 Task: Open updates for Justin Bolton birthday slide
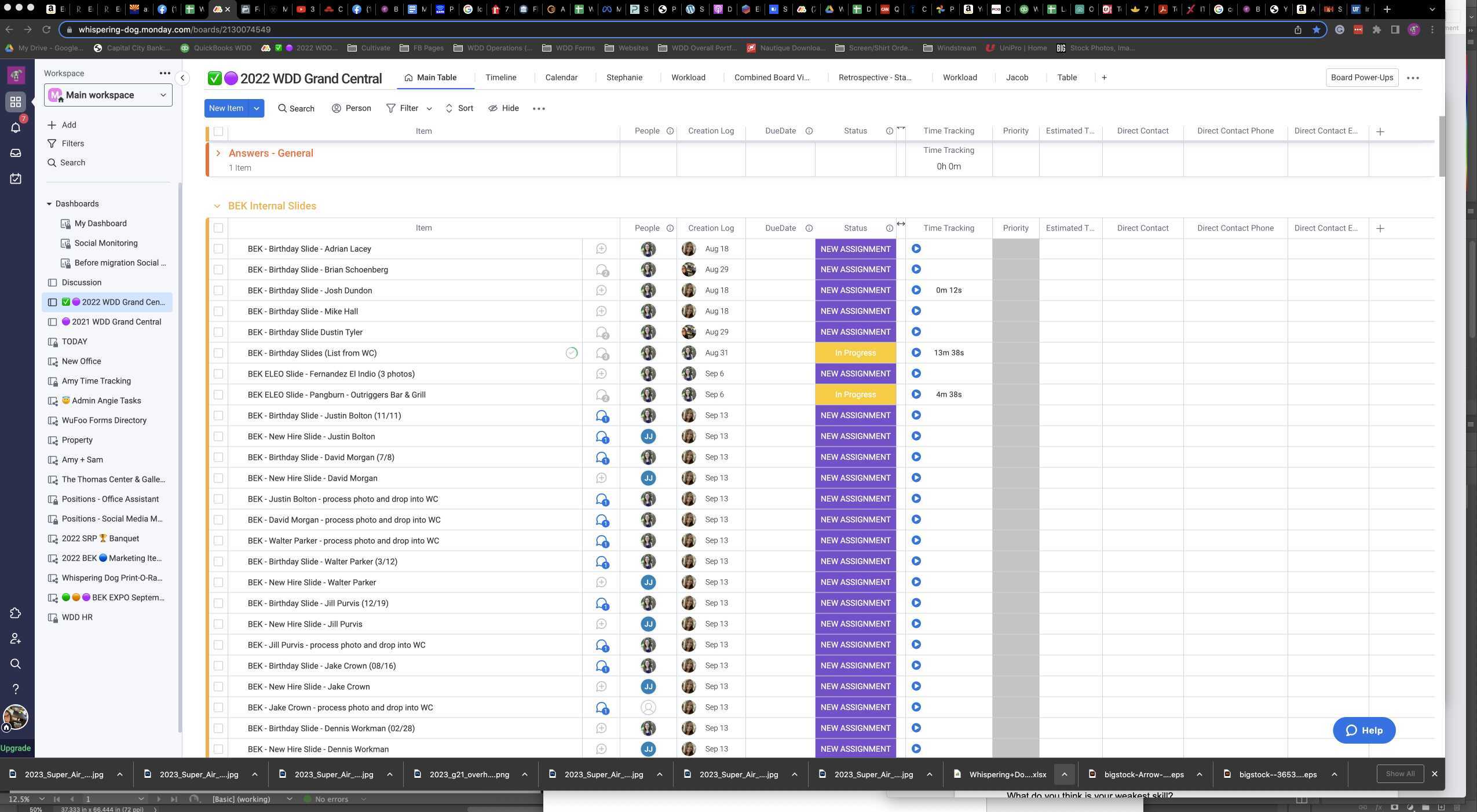(x=601, y=416)
